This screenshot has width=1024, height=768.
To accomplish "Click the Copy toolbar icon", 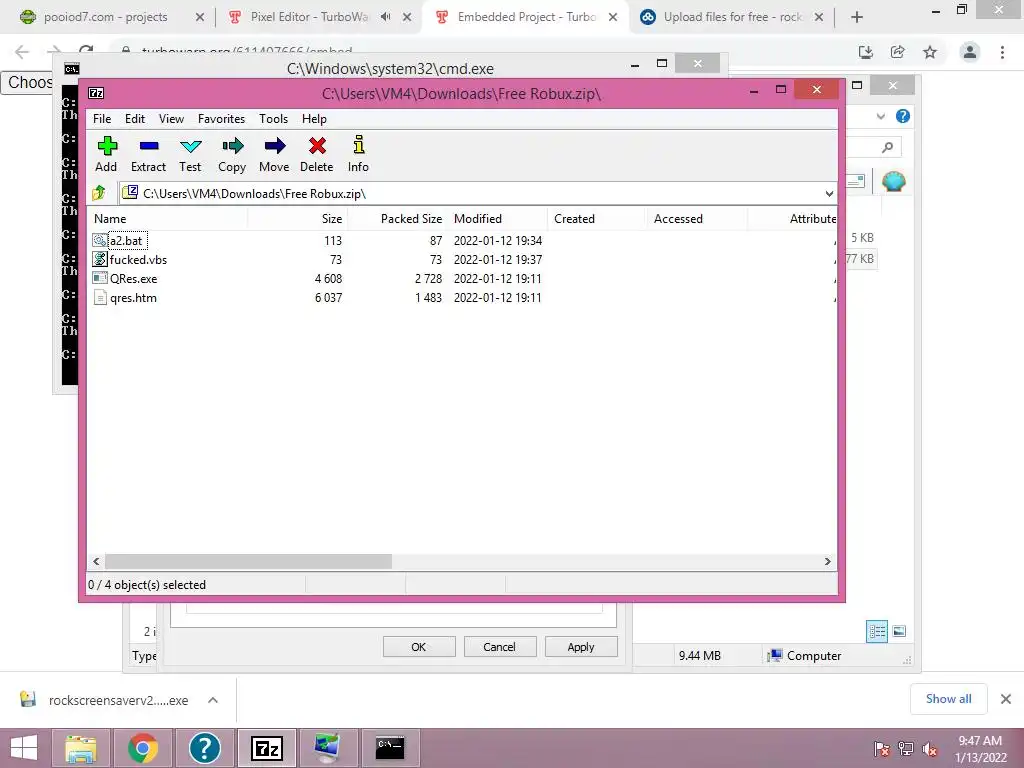I will click(232, 146).
